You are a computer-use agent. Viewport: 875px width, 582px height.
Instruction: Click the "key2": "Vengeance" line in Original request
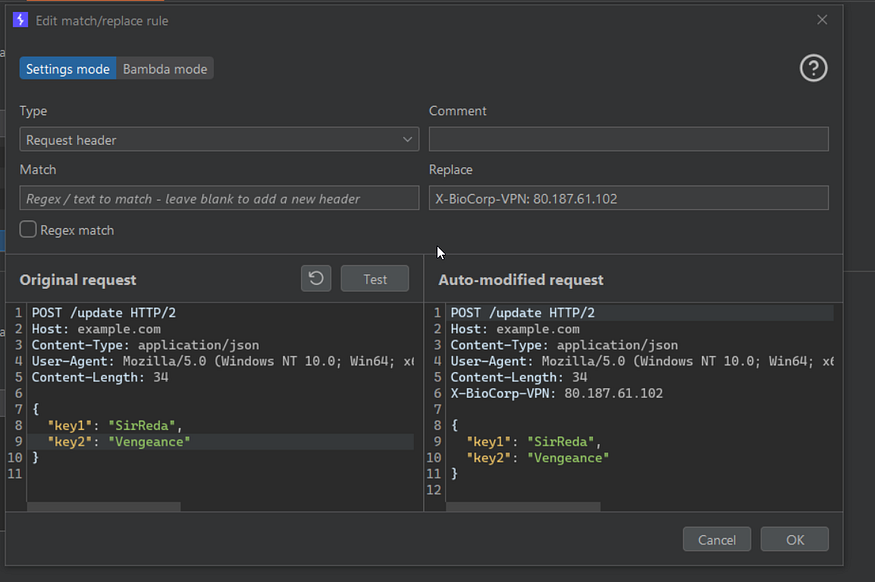119,441
